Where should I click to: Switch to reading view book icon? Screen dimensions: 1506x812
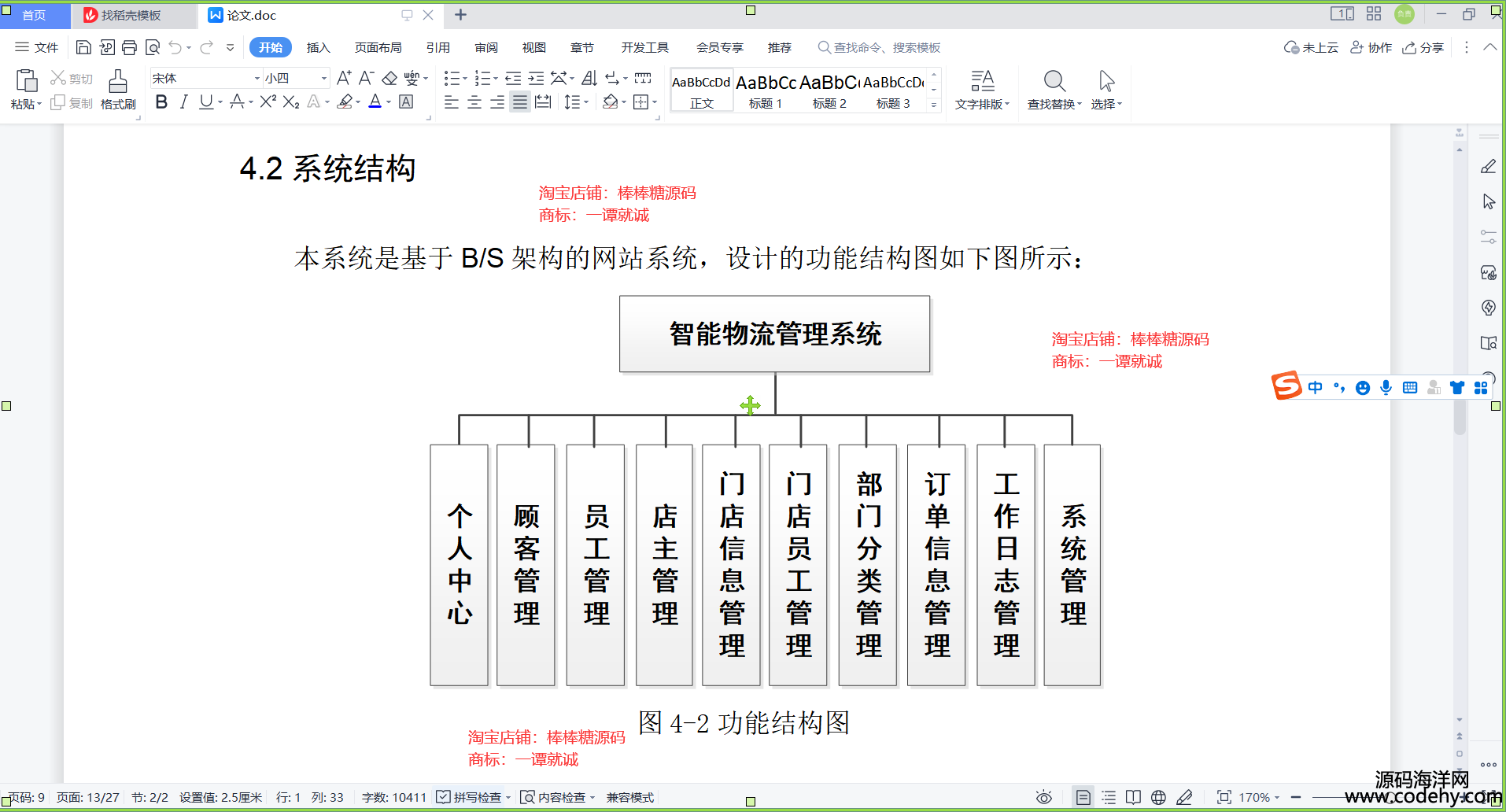[1133, 797]
